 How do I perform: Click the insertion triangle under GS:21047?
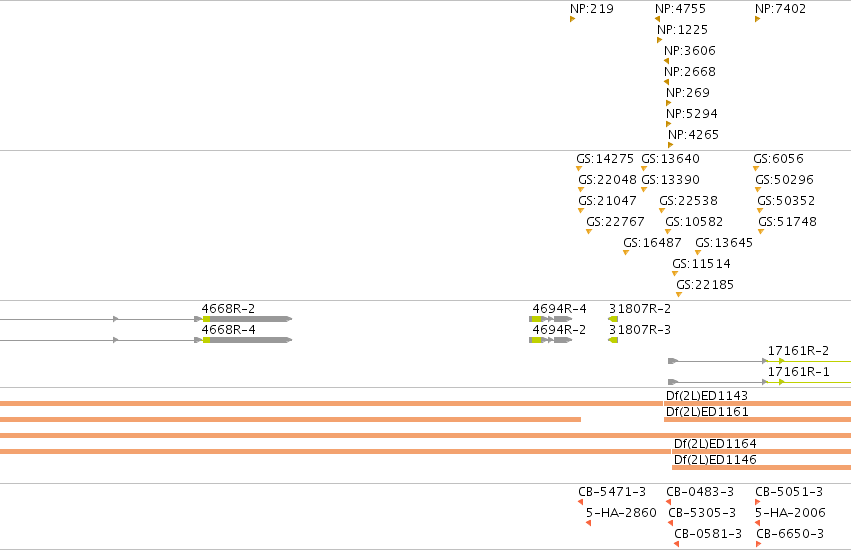[x=581, y=211]
